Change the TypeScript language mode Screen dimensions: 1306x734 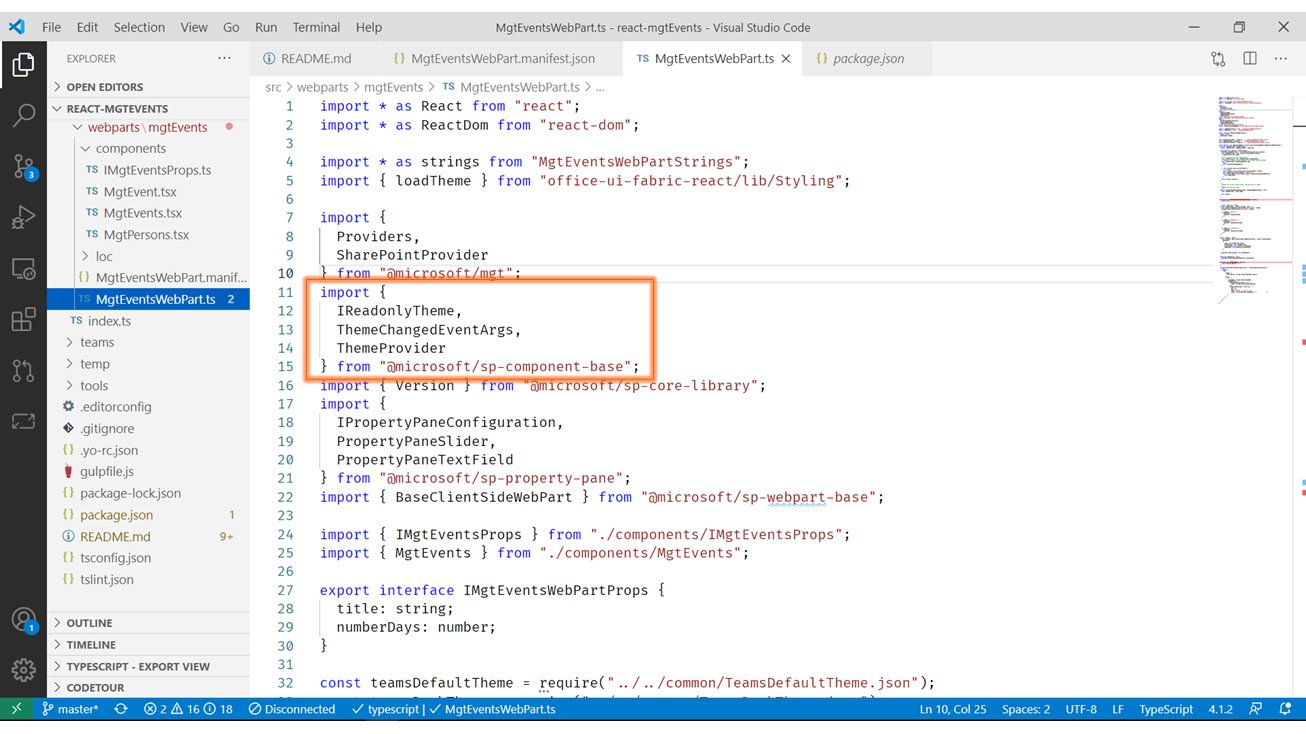point(1166,709)
